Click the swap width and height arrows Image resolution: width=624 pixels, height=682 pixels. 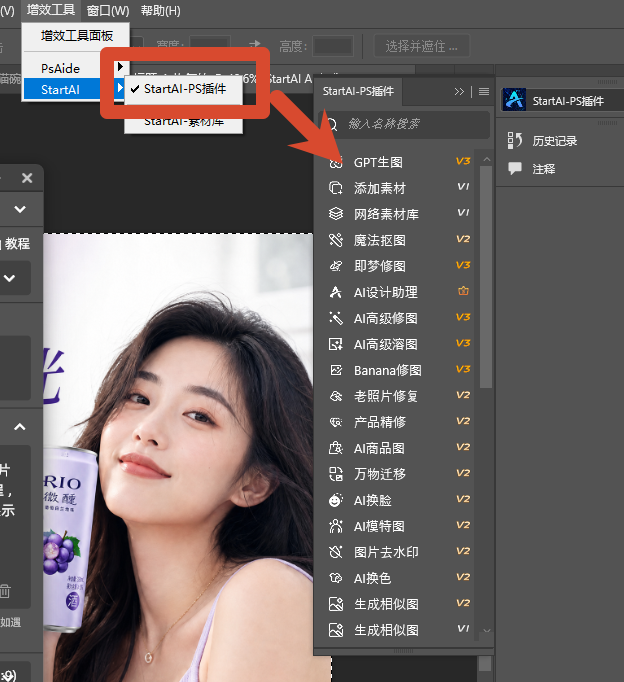pyautogui.click(x=255, y=44)
